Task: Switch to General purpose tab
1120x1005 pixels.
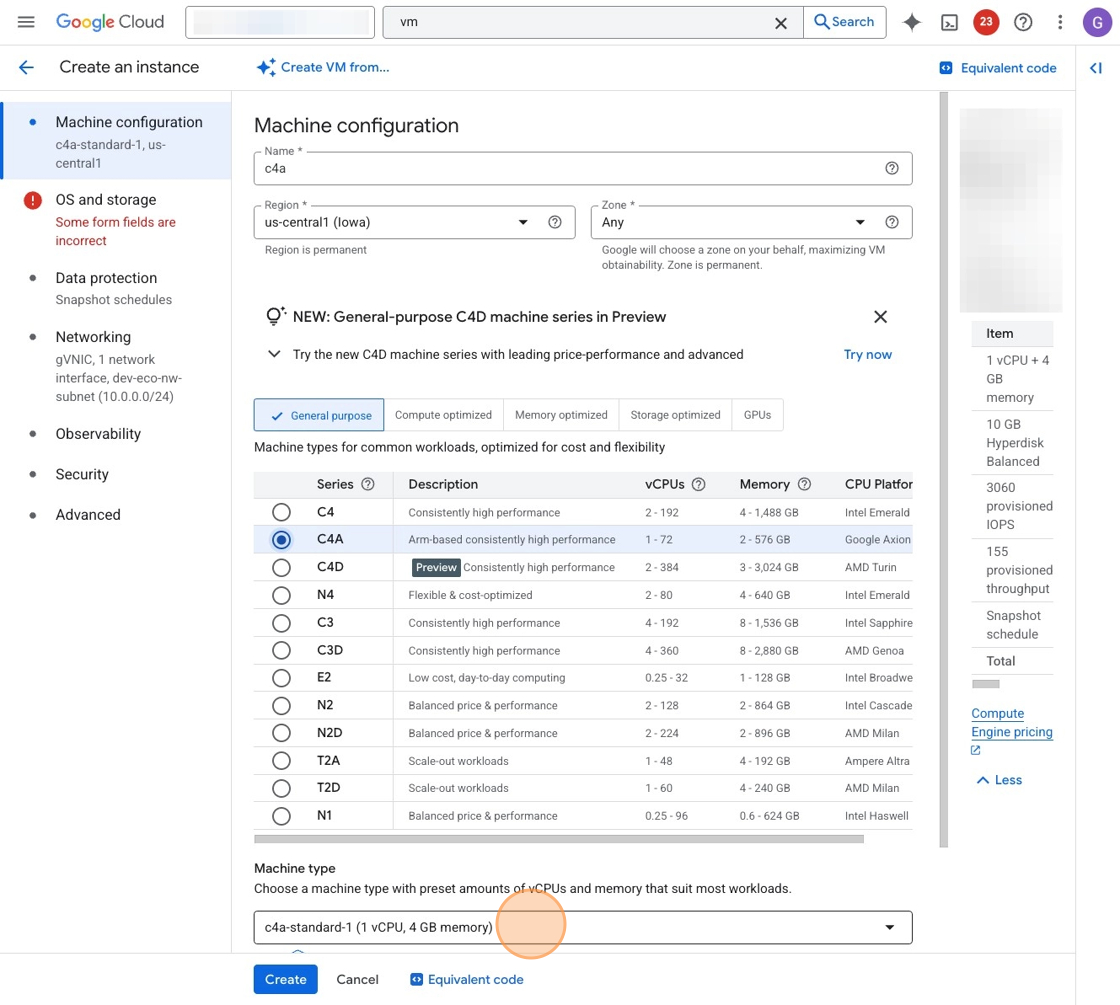Action: (319, 415)
